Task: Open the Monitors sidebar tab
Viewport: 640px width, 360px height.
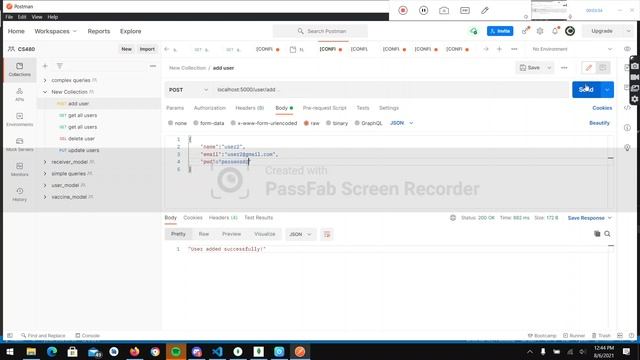Action: pos(20,169)
